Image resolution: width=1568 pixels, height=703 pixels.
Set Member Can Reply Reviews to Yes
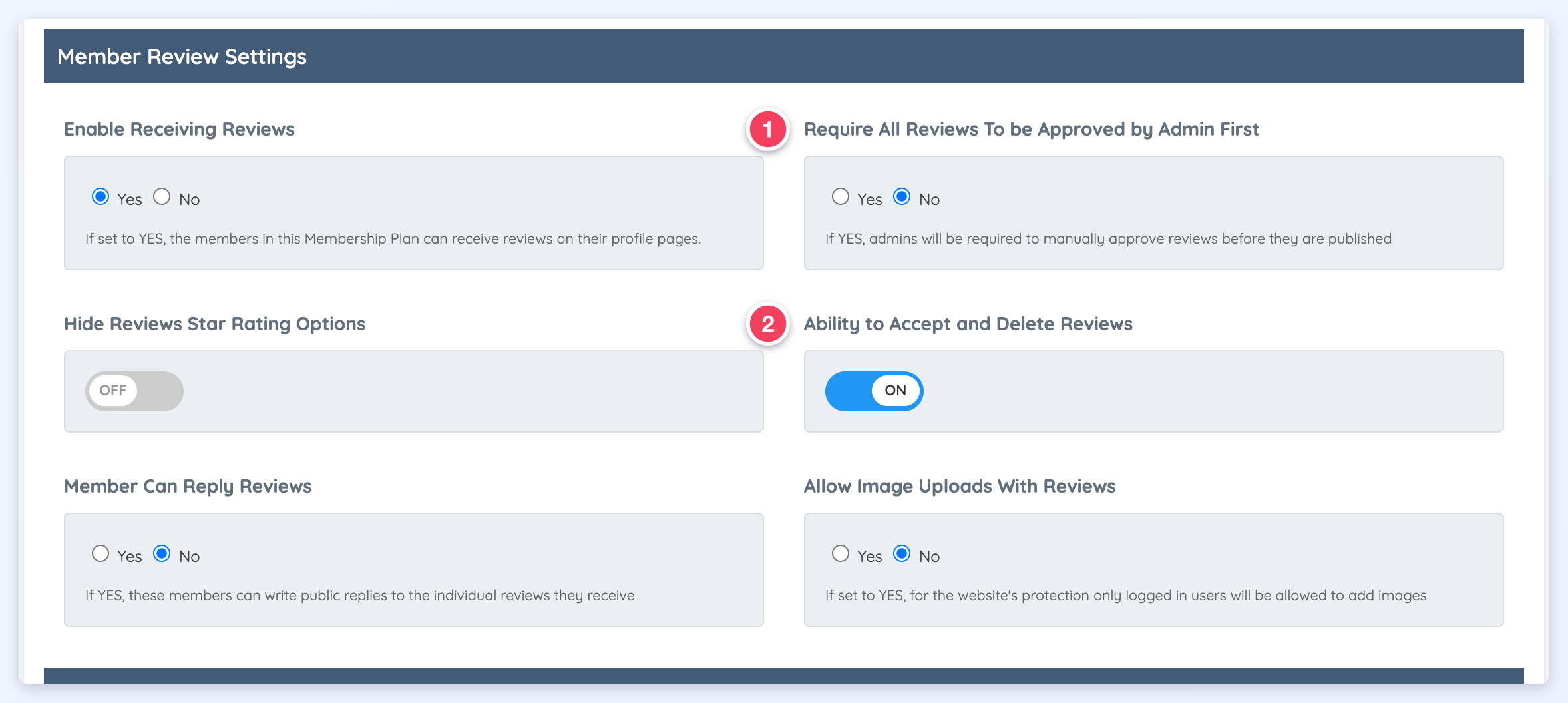point(100,554)
